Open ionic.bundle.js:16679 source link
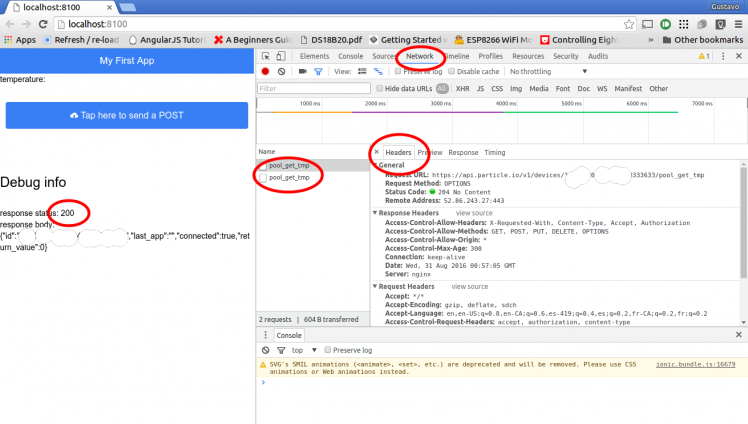748x424 pixels. coord(696,364)
